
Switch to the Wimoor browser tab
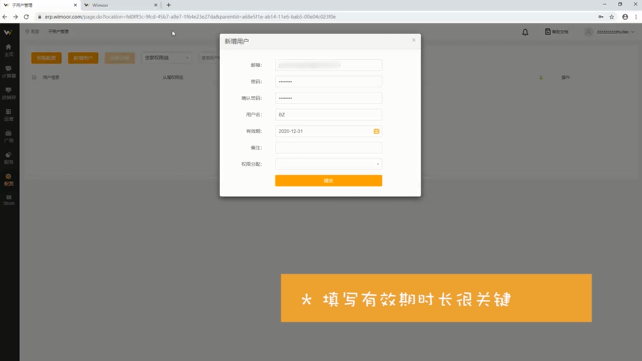click(121, 5)
